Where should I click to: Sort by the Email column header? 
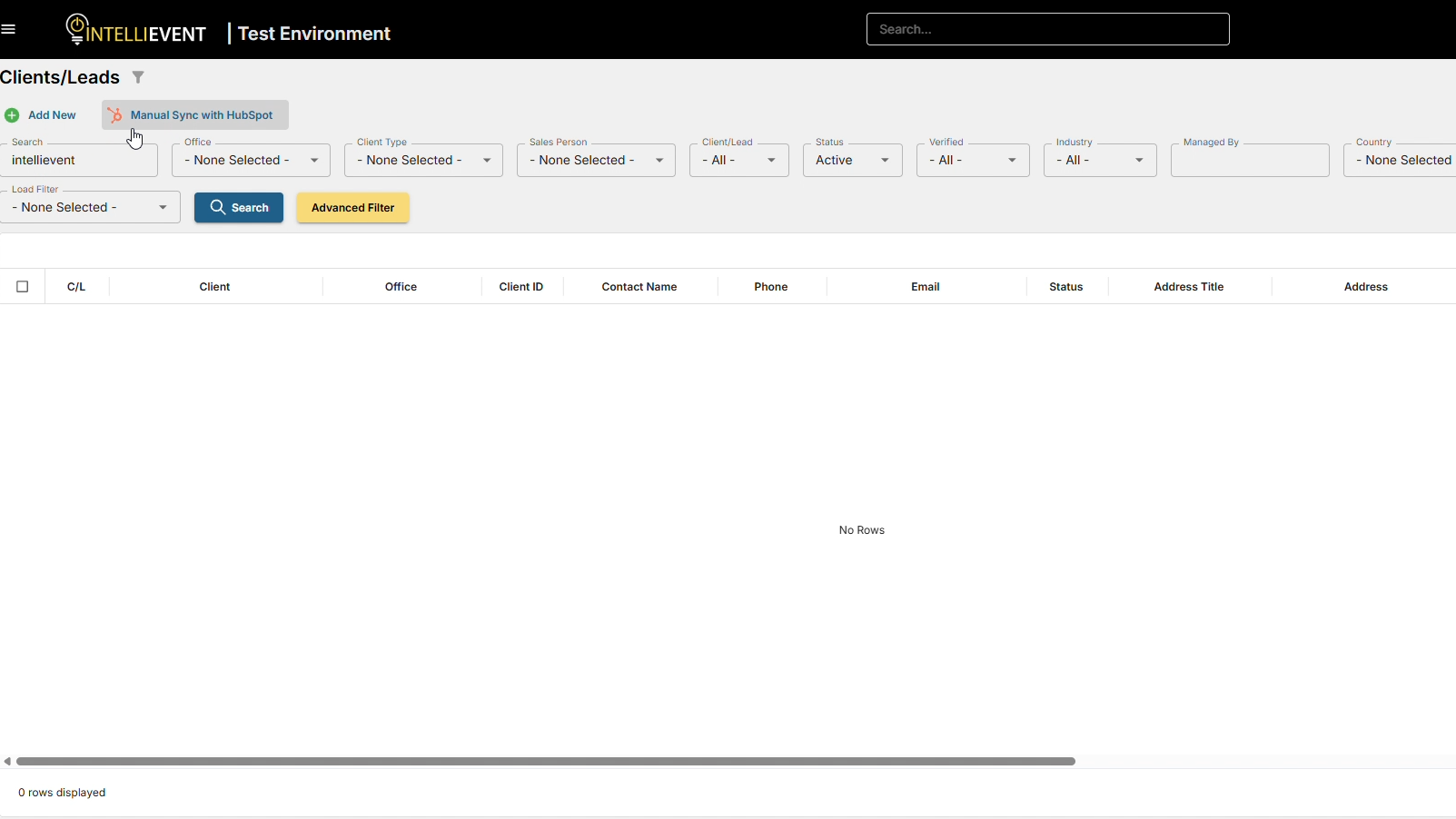pyautogui.click(x=926, y=287)
